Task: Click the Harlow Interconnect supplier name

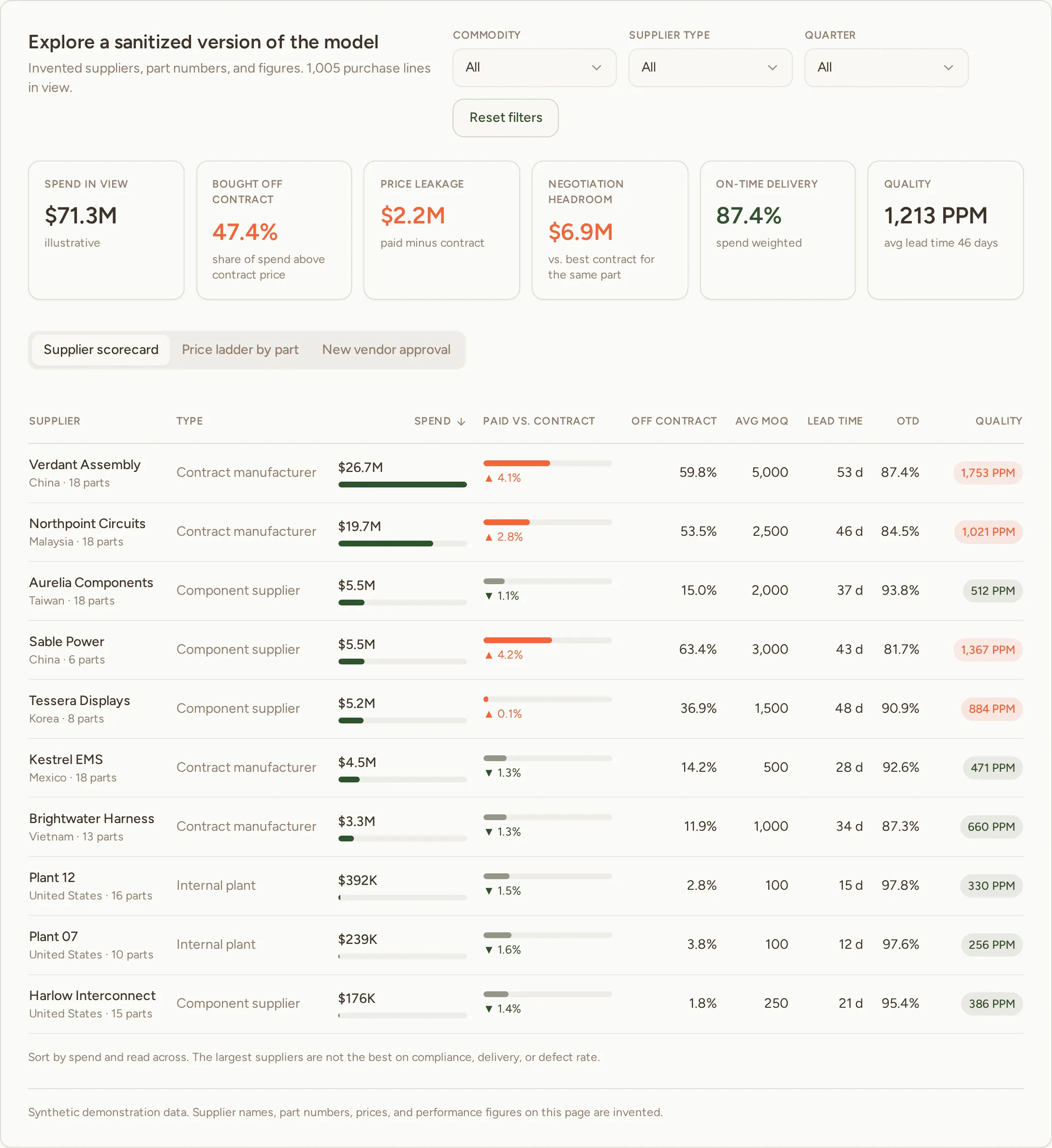Action: pos(92,995)
